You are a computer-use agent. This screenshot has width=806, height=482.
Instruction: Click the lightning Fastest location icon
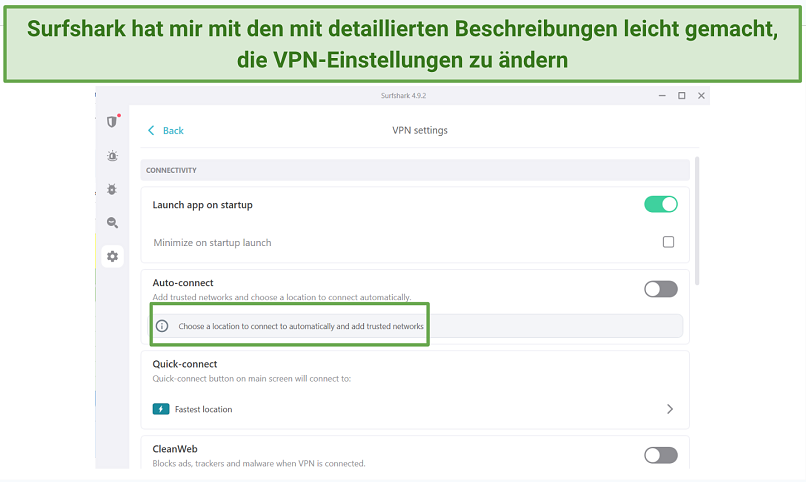[161, 409]
